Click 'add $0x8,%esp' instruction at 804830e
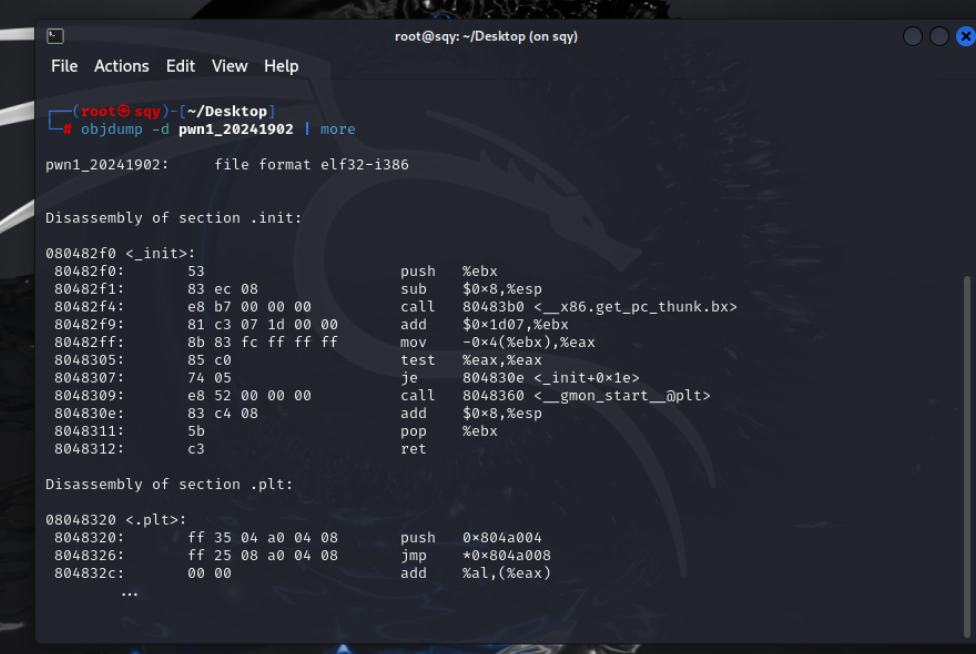The image size is (976, 654). click(x=471, y=414)
